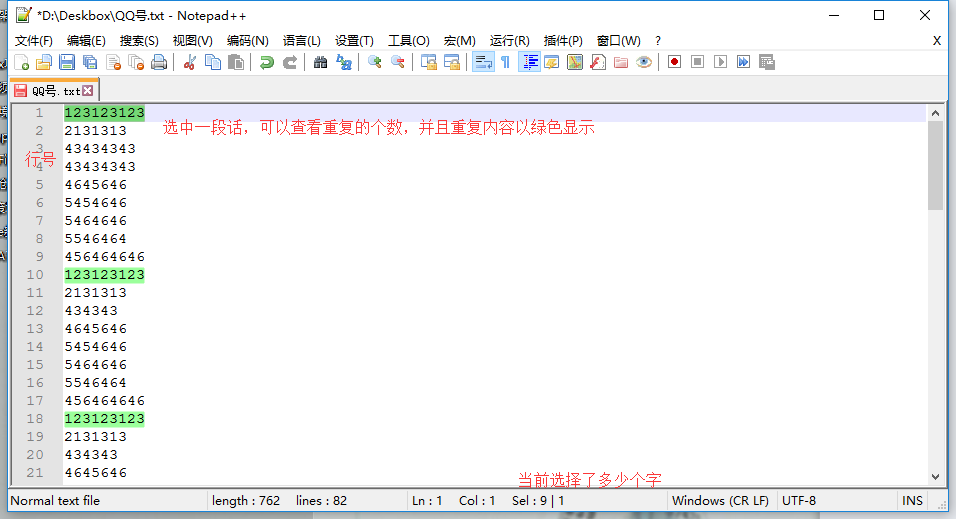Open the Folder as Workspace icon
This screenshot has height=519, width=956.
621,62
